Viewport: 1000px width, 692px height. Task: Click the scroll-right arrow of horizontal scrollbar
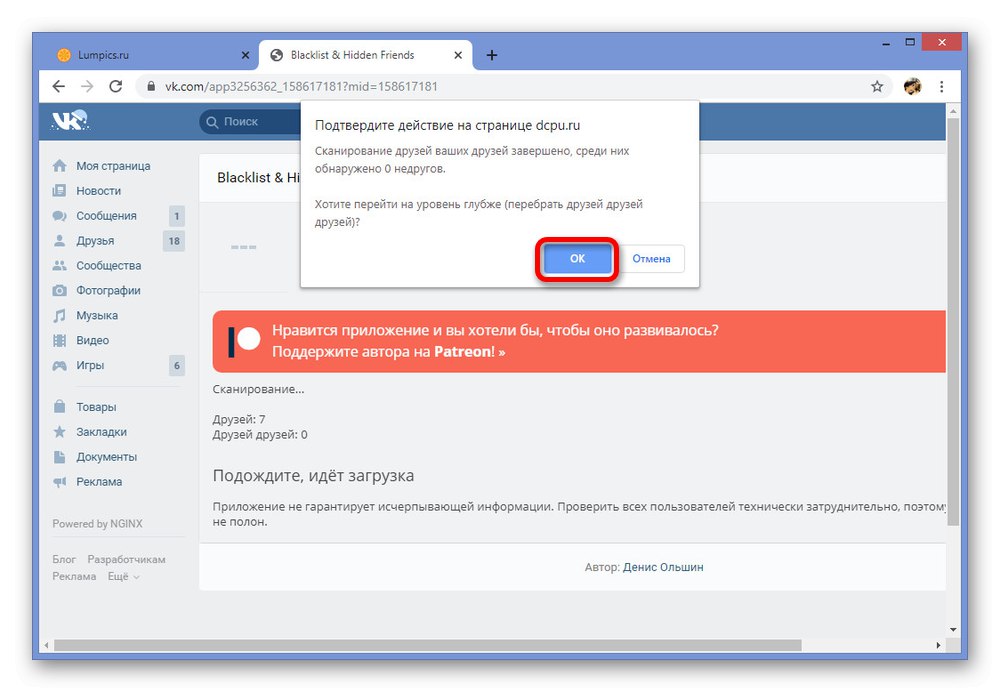(x=938, y=645)
